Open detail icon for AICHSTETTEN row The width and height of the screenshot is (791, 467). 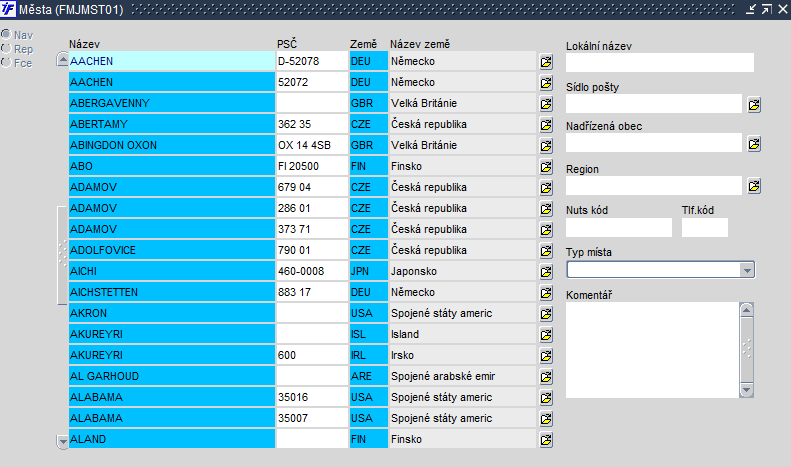pyautogui.click(x=546, y=293)
